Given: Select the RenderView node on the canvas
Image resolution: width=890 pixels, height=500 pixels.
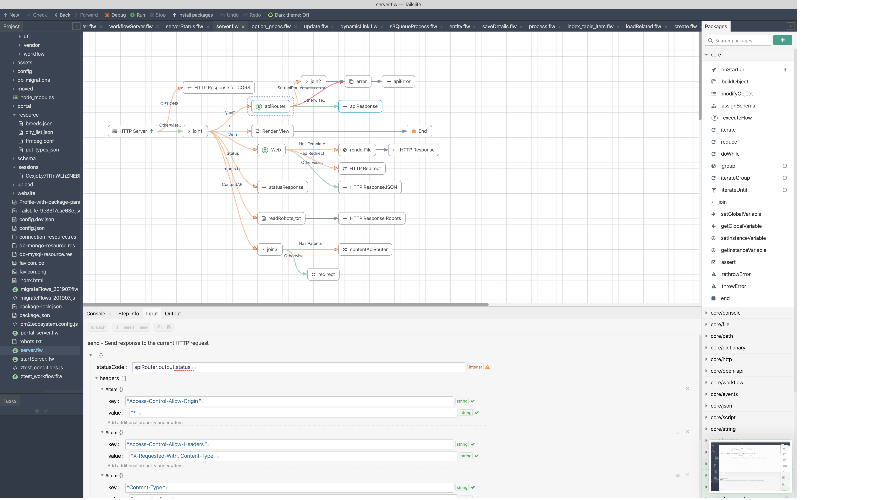Looking at the screenshot, I should [x=271, y=131].
